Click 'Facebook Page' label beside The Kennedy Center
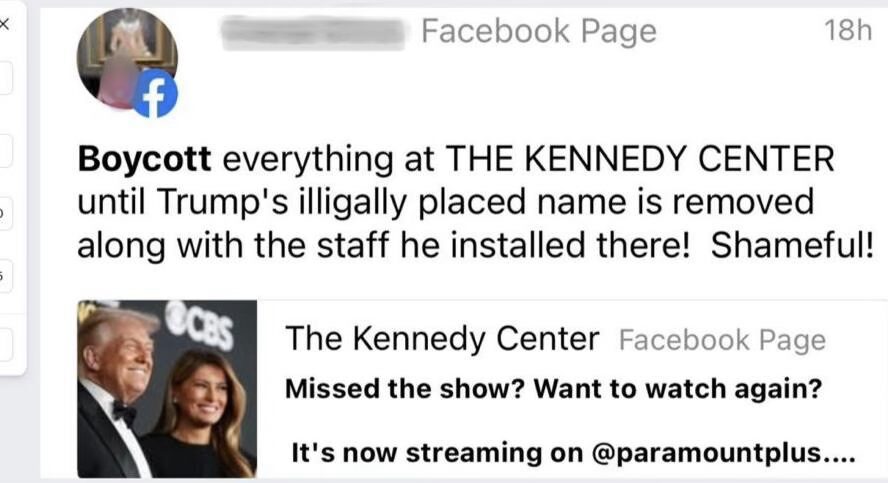The image size is (888, 483). point(723,340)
